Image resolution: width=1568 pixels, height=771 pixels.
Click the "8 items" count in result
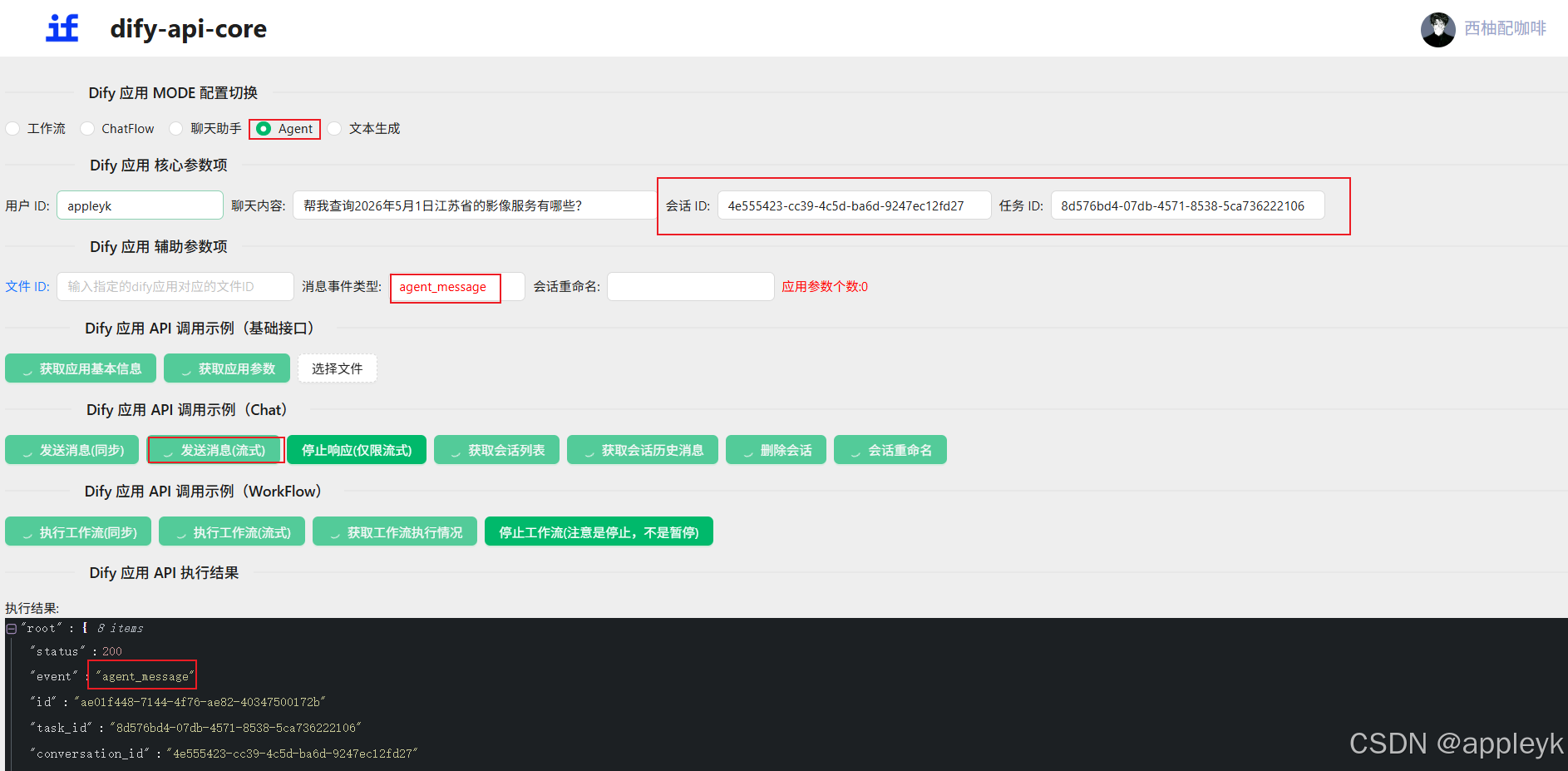(121, 628)
